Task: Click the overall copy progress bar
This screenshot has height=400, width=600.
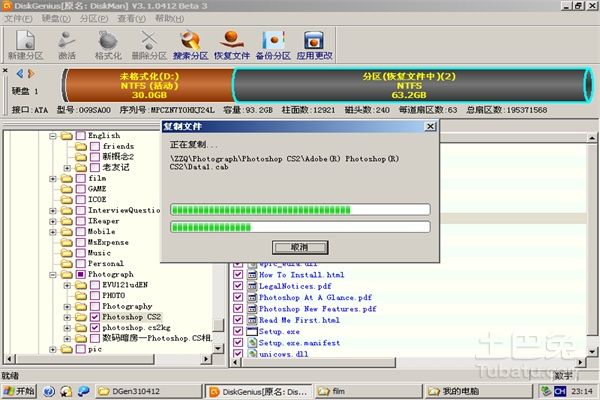Action: [300, 227]
